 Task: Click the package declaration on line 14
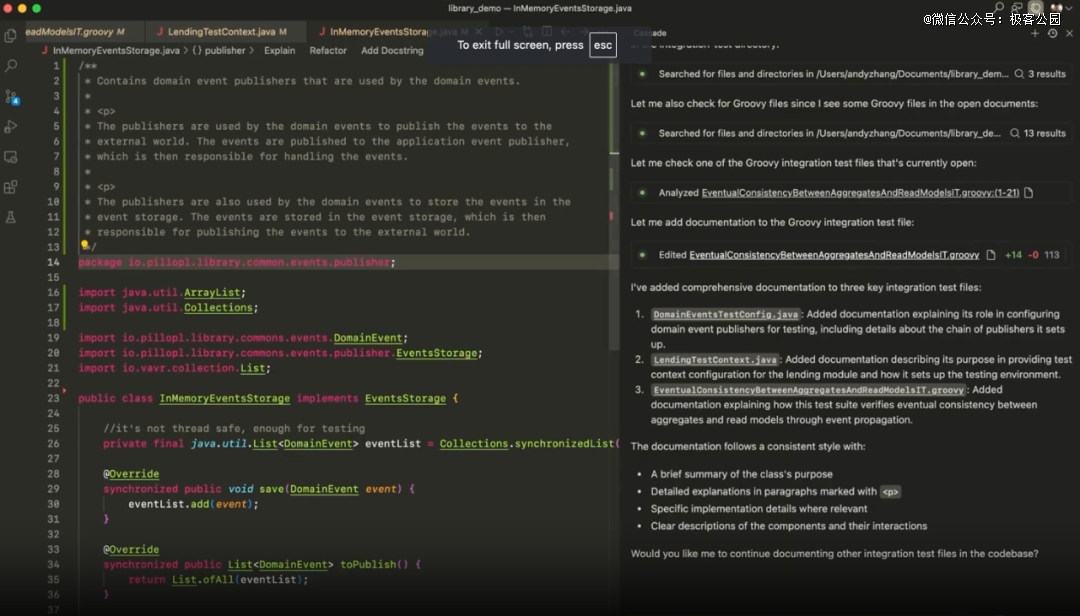tap(237, 263)
